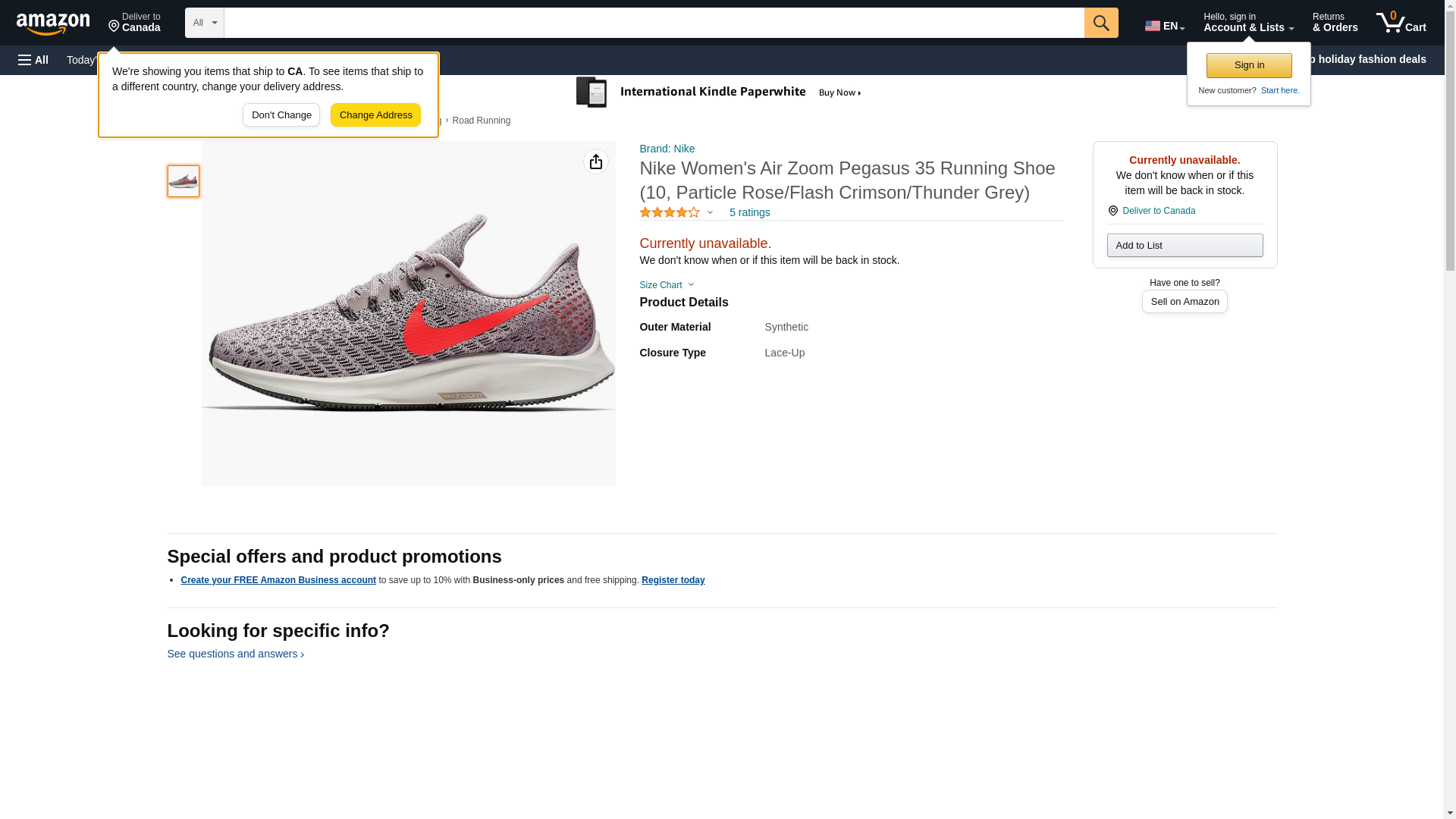The width and height of the screenshot is (1456, 819).
Task: Click the International Kindle Paperwhite banner
Action: [x=719, y=93]
